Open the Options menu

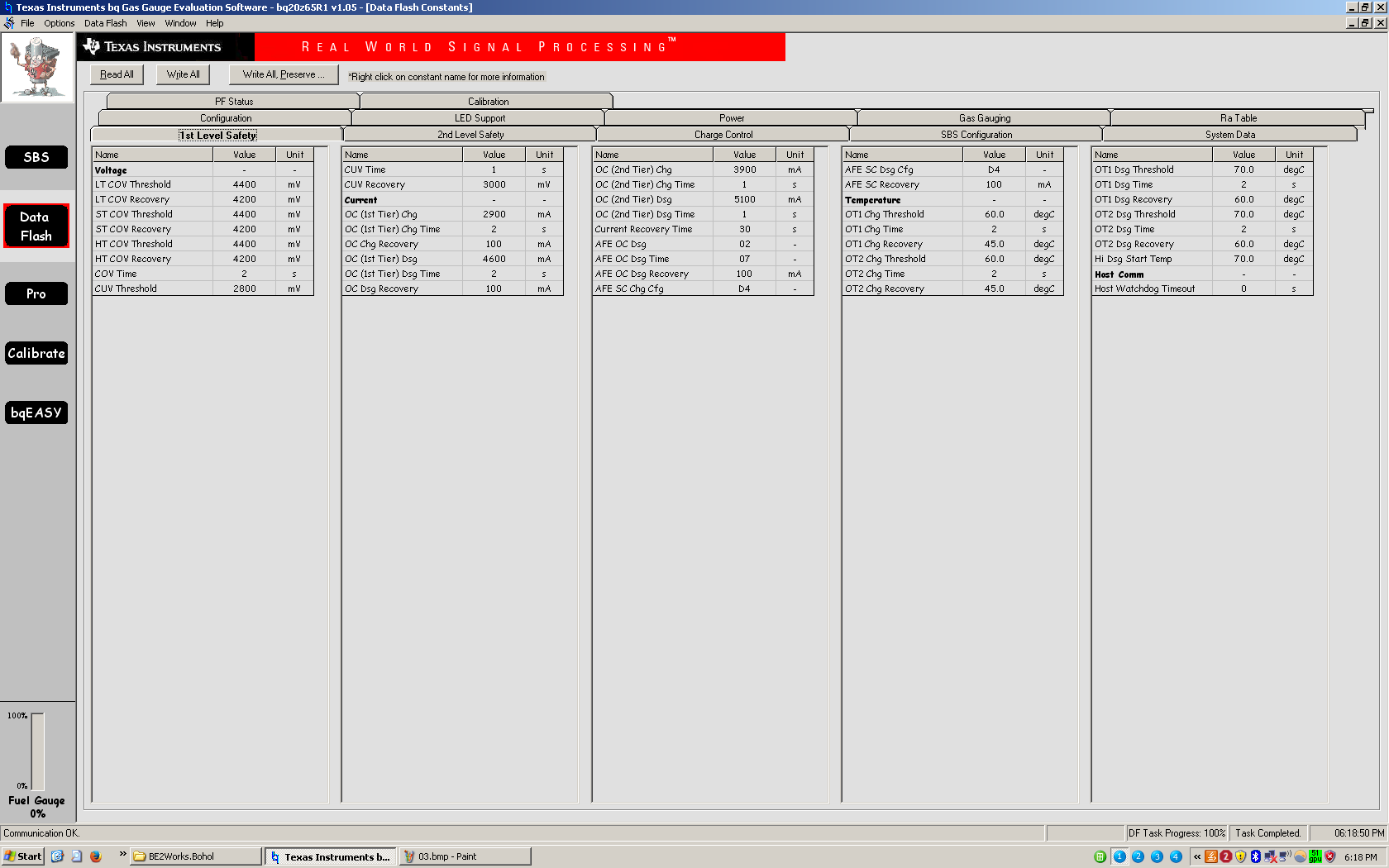click(x=60, y=23)
